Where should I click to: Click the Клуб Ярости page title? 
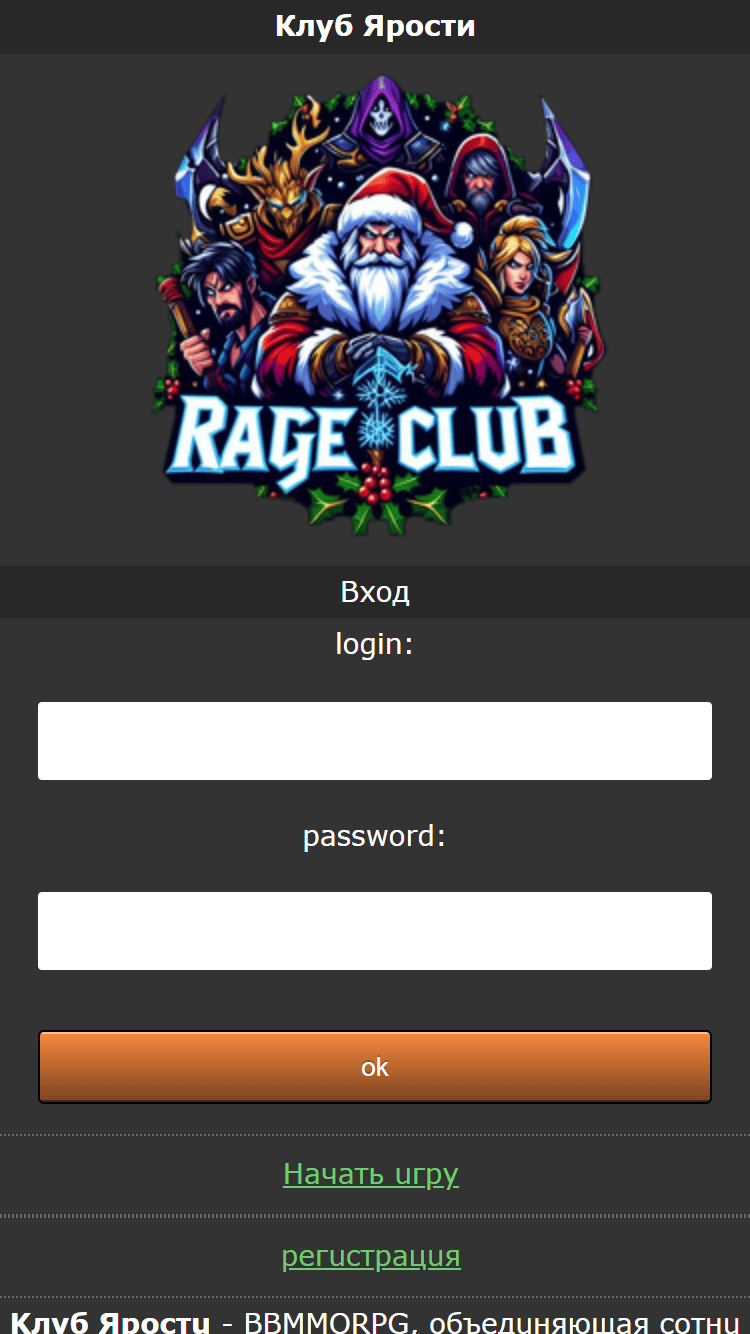click(375, 26)
